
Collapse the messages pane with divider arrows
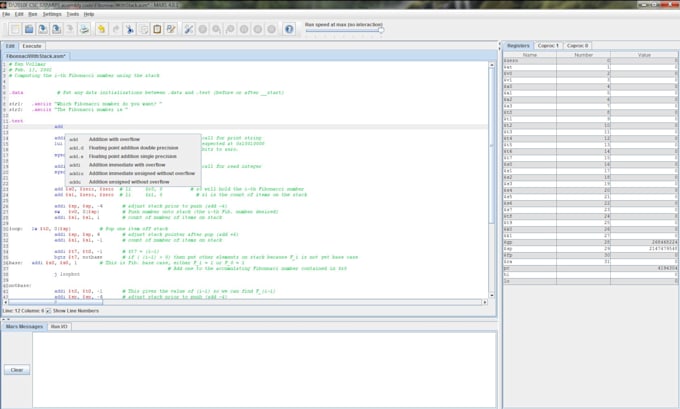[8, 319]
